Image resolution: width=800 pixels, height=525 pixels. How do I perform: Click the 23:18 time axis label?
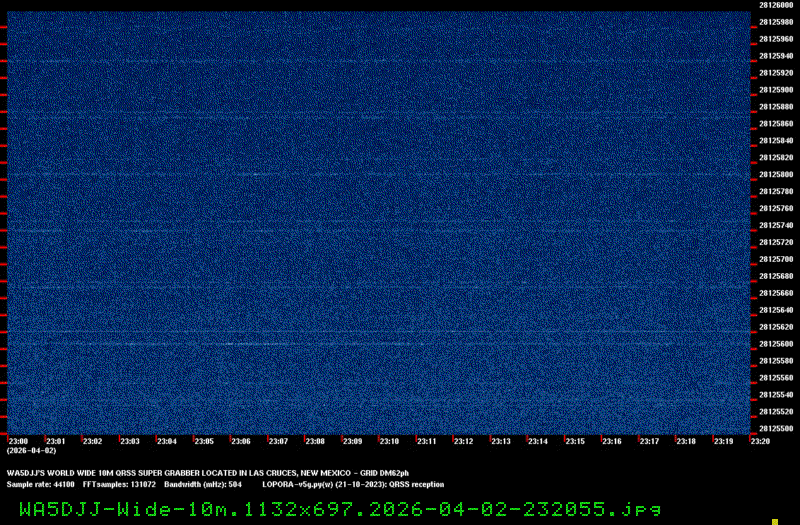point(686,441)
